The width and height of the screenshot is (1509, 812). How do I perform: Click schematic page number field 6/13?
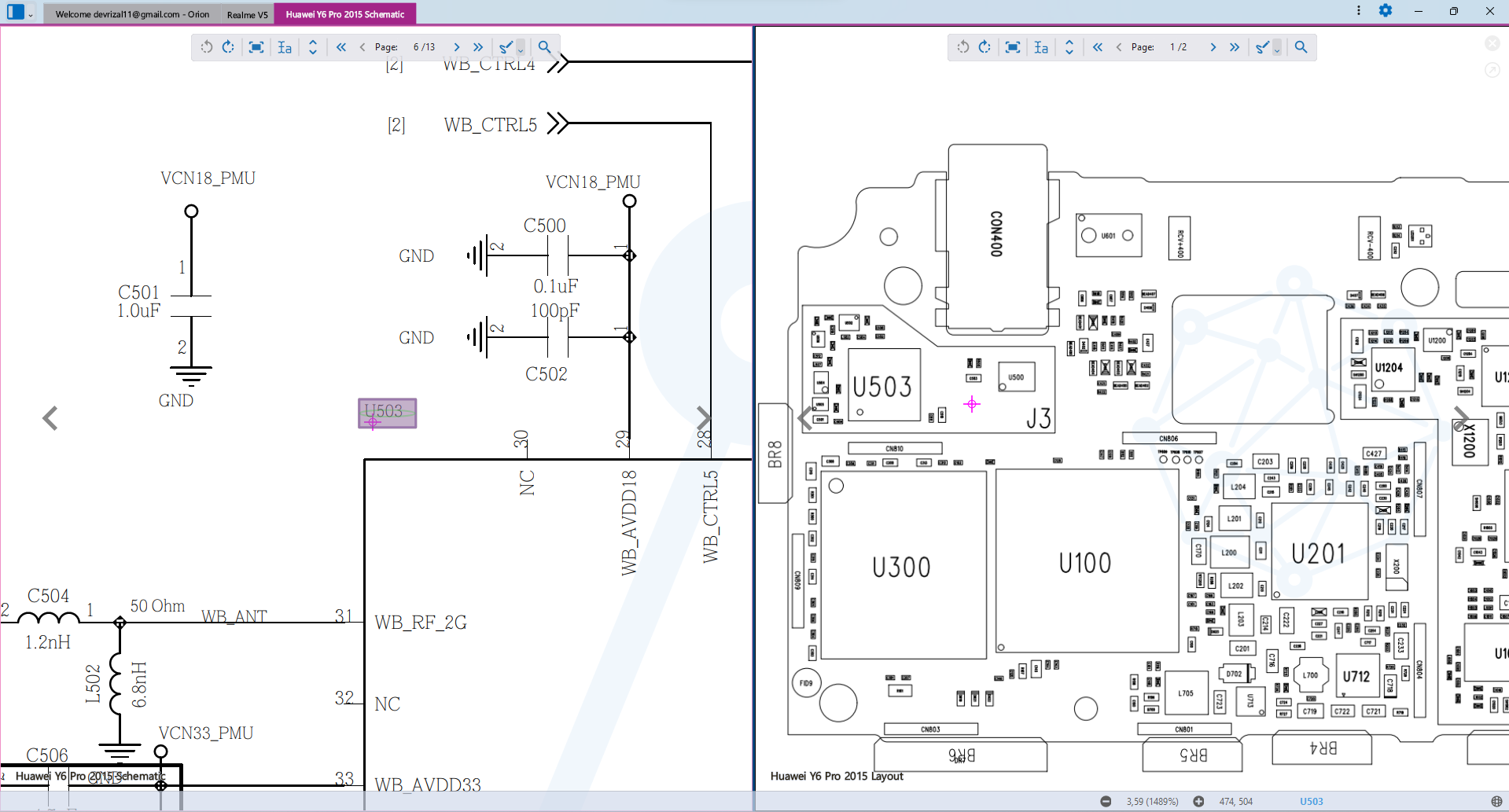coord(424,47)
